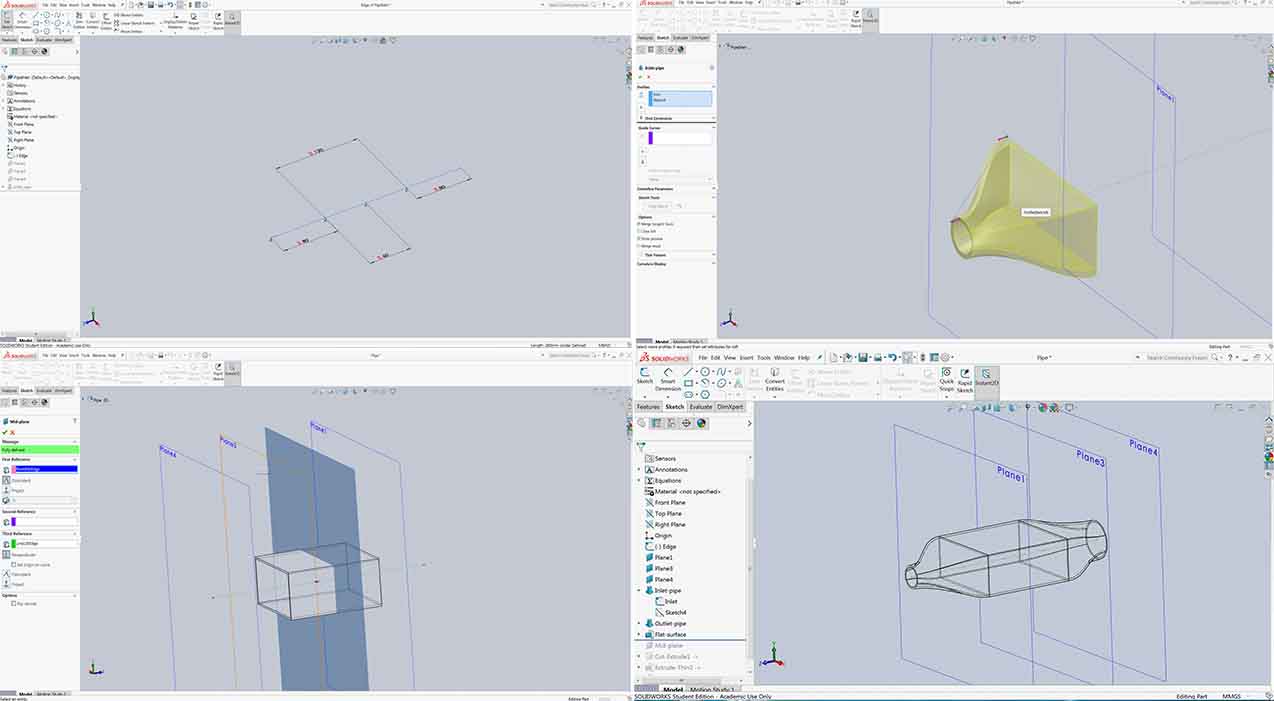This screenshot has width=1274, height=701.
Task: Switch to DimXpert tab in lower-right window
Action: click(730, 407)
